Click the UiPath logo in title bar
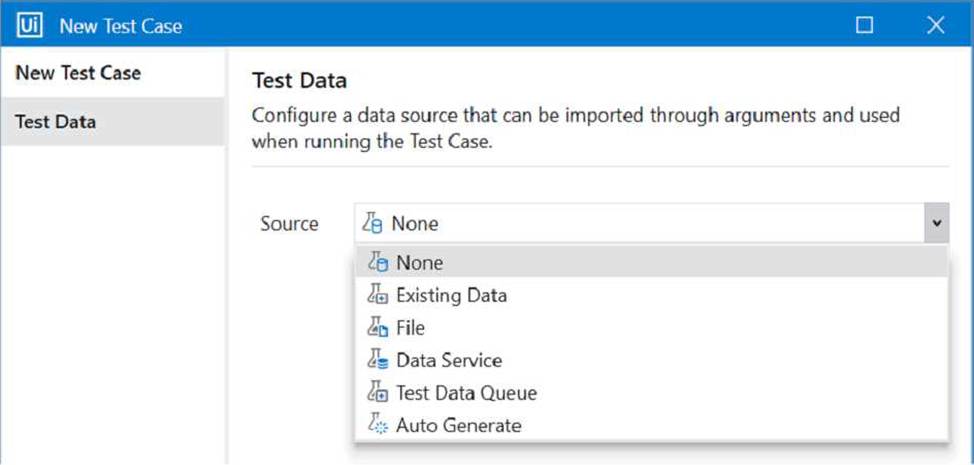This screenshot has height=465, width=974. pos(30,25)
